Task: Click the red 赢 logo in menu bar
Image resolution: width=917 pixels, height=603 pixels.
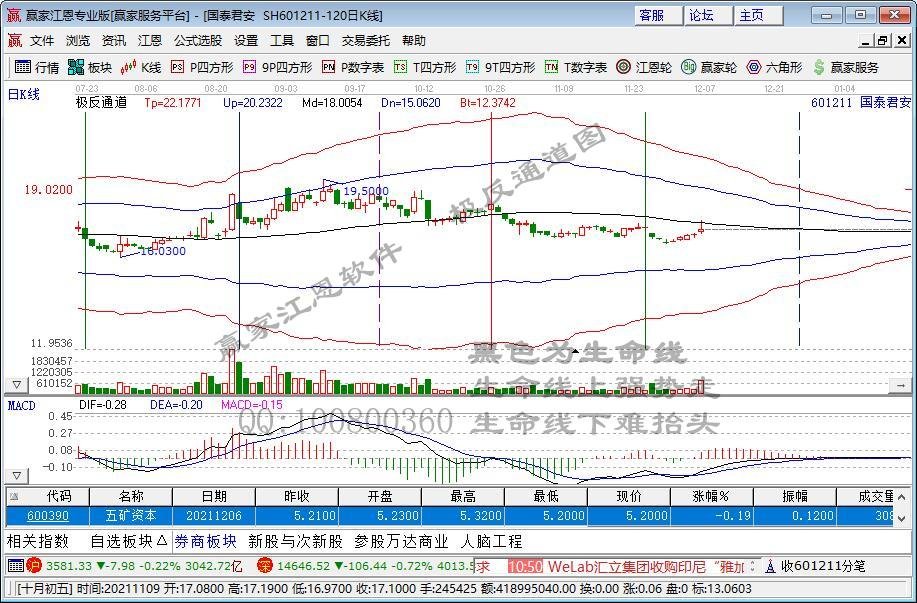Action: [x=14, y=40]
